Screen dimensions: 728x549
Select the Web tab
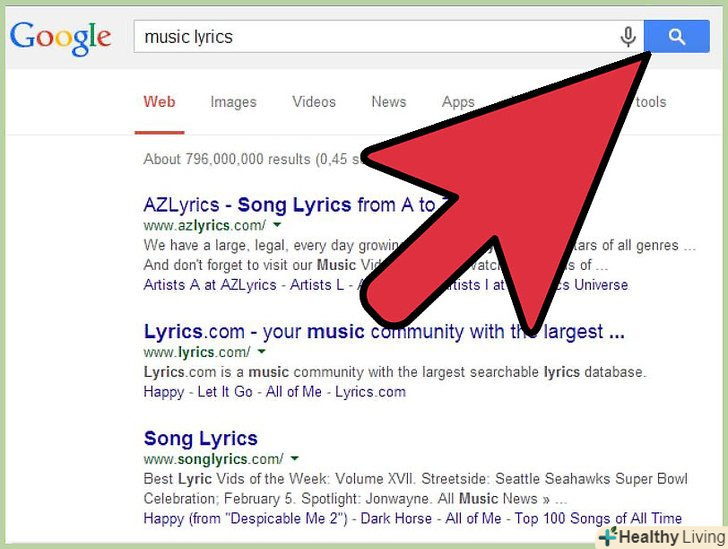tap(159, 102)
